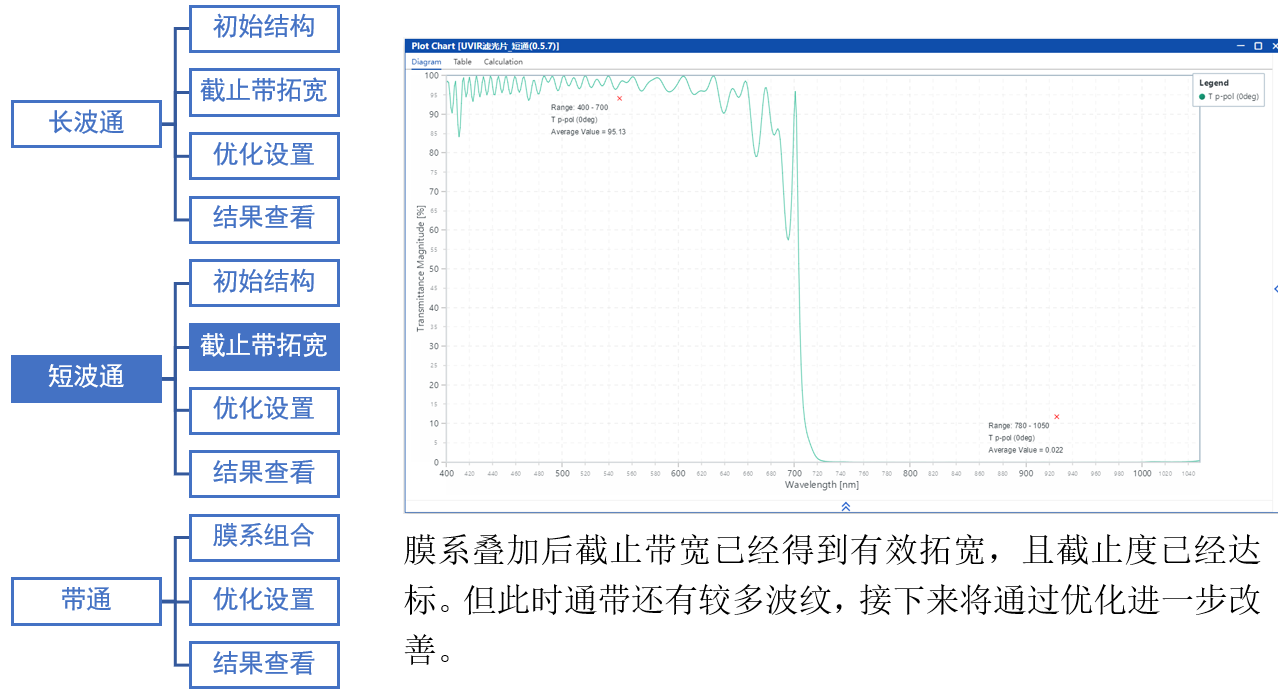The image size is (1288, 694).
Task: Switch to the Table tab
Action: 462,62
